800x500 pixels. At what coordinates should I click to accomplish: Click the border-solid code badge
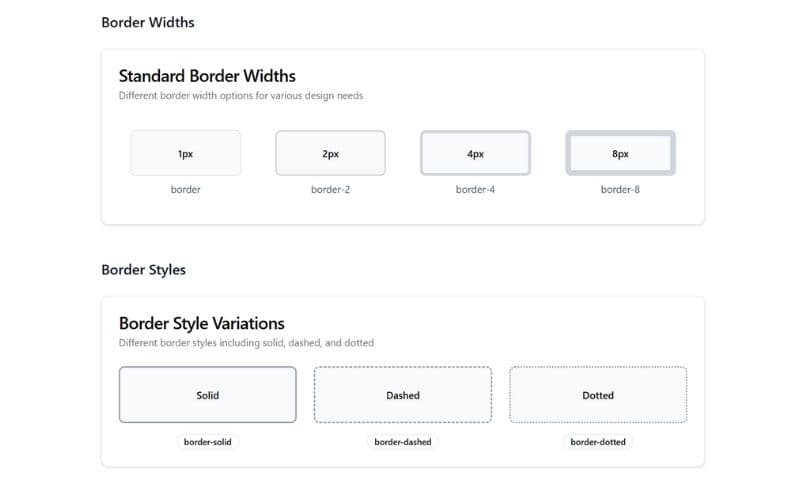pos(207,441)
